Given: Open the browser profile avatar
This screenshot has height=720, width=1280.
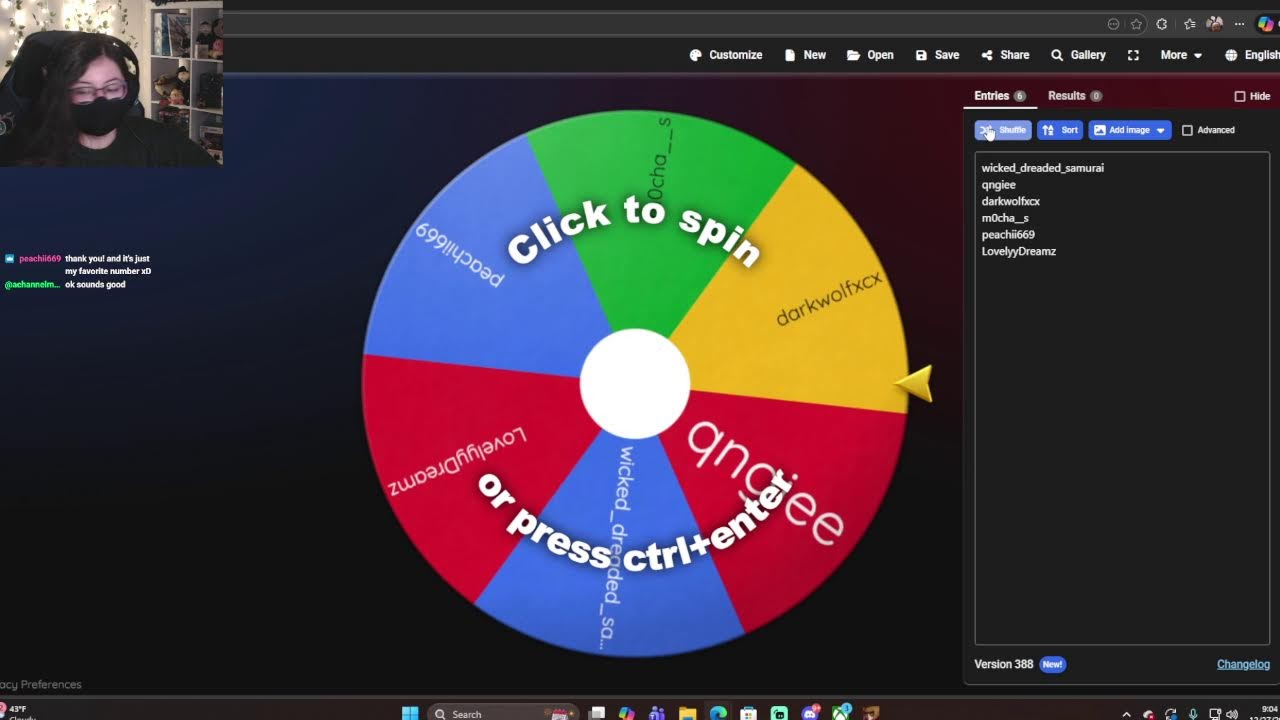Looking at the screenshot, I should click(1215, 24).
